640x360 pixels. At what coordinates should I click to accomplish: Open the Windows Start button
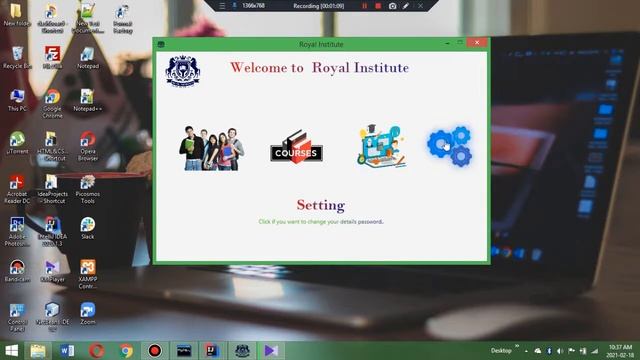point(11,351)
